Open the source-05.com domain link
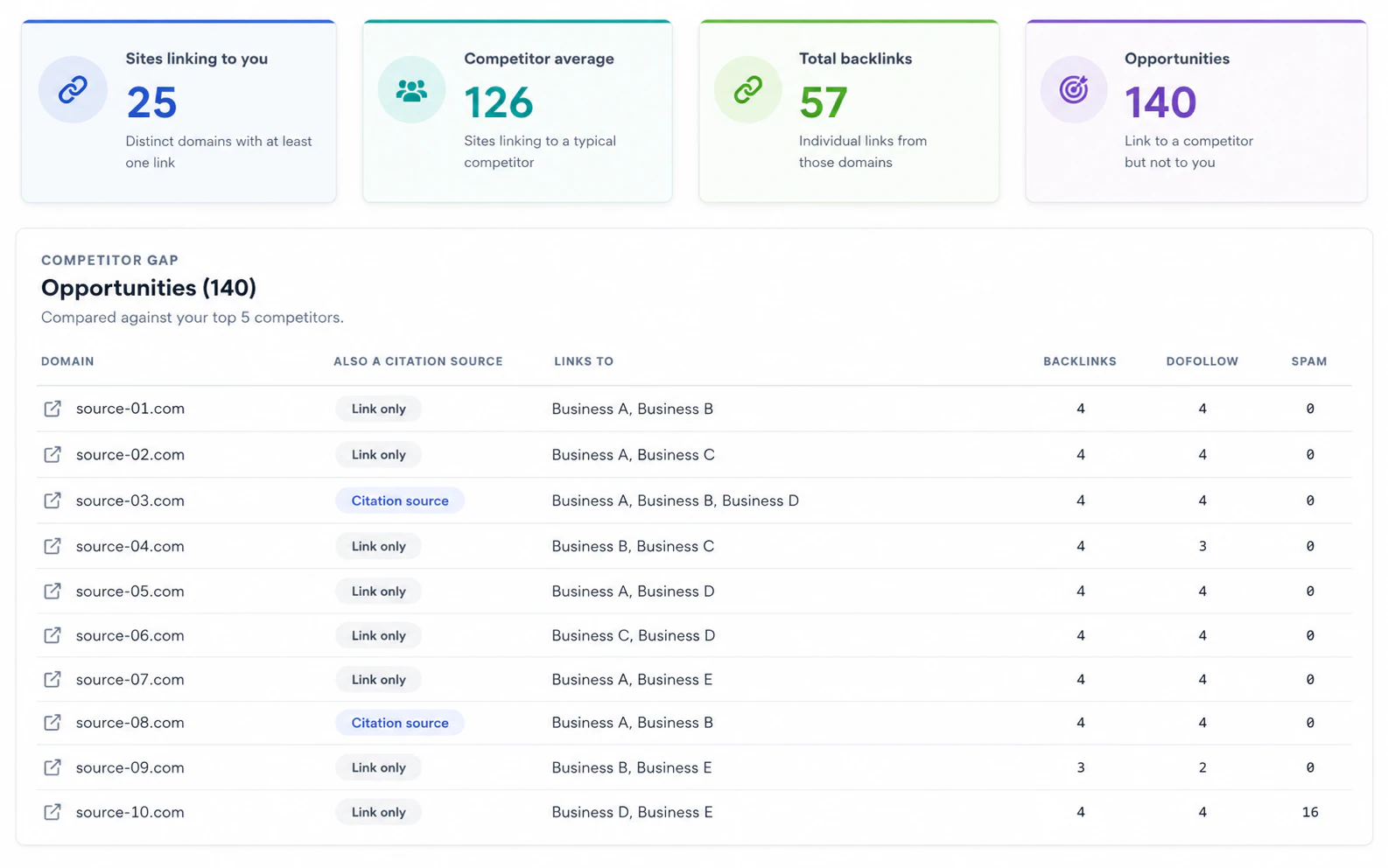The image size is (1388, 868). pyautogui.click(x=130, y=591)
